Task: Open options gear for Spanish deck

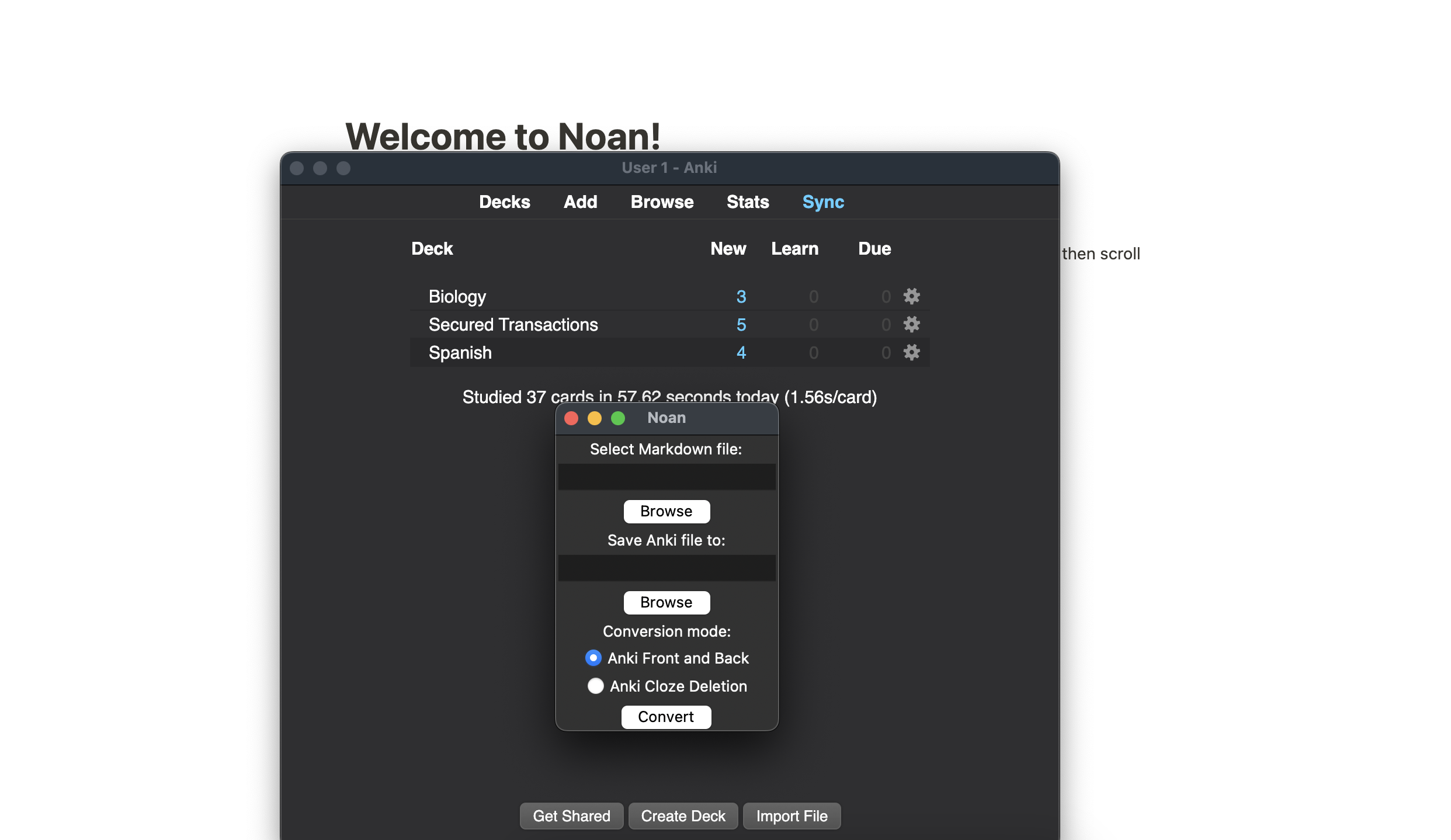Action: coord(911,352)
